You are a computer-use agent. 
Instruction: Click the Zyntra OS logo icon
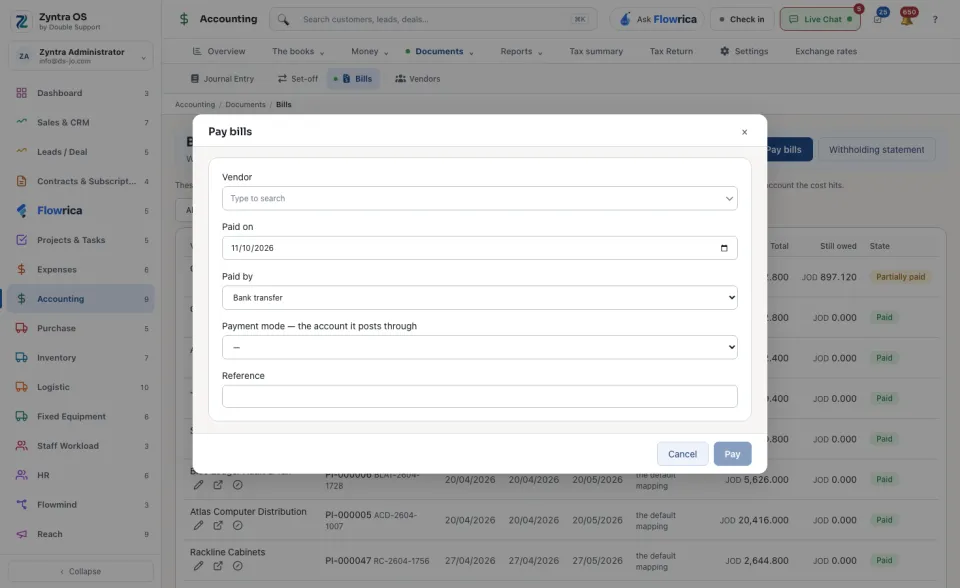pos(21,21)
